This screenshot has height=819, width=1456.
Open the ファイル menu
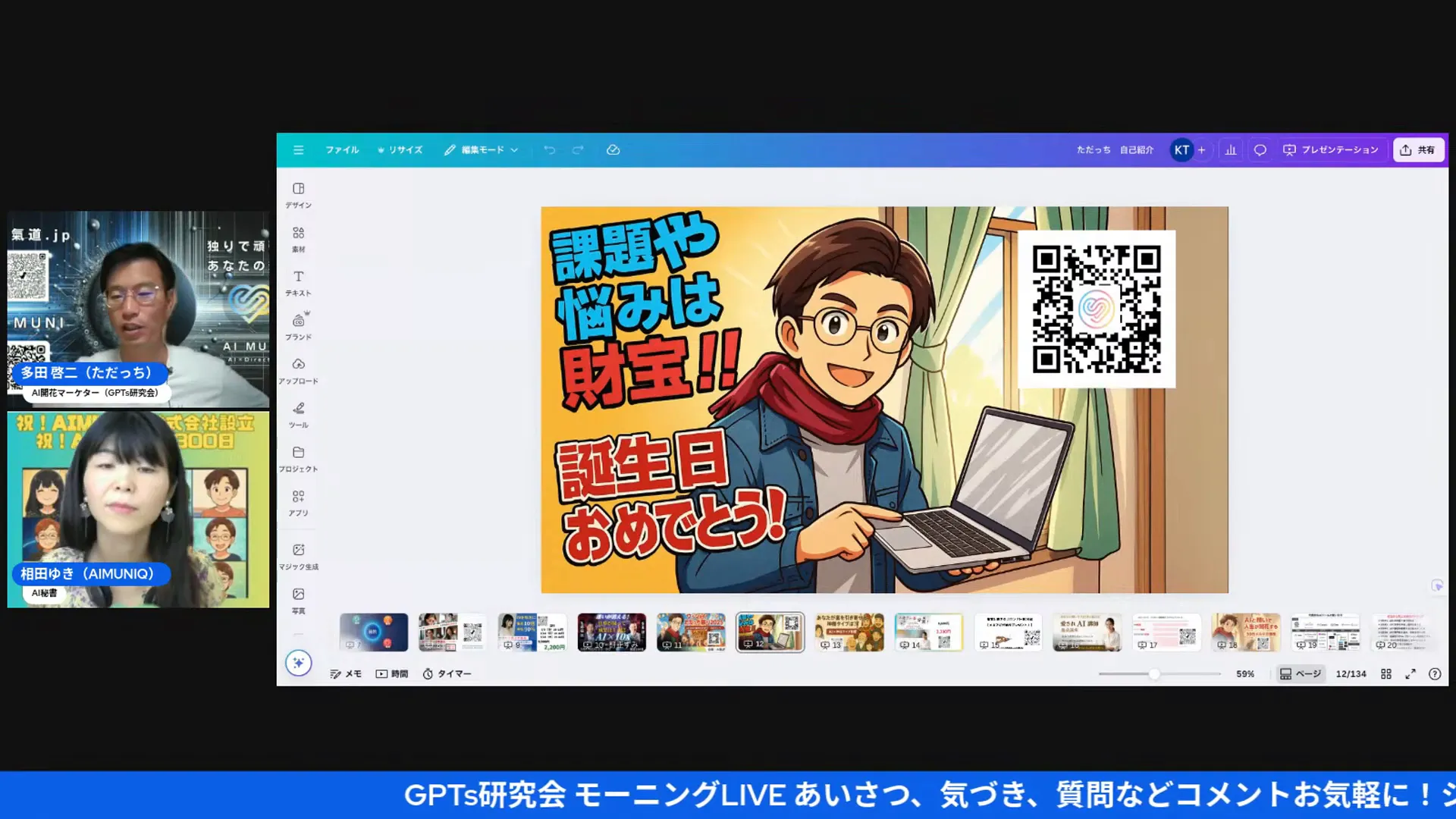pyautogui.click(x=342, y=150)
